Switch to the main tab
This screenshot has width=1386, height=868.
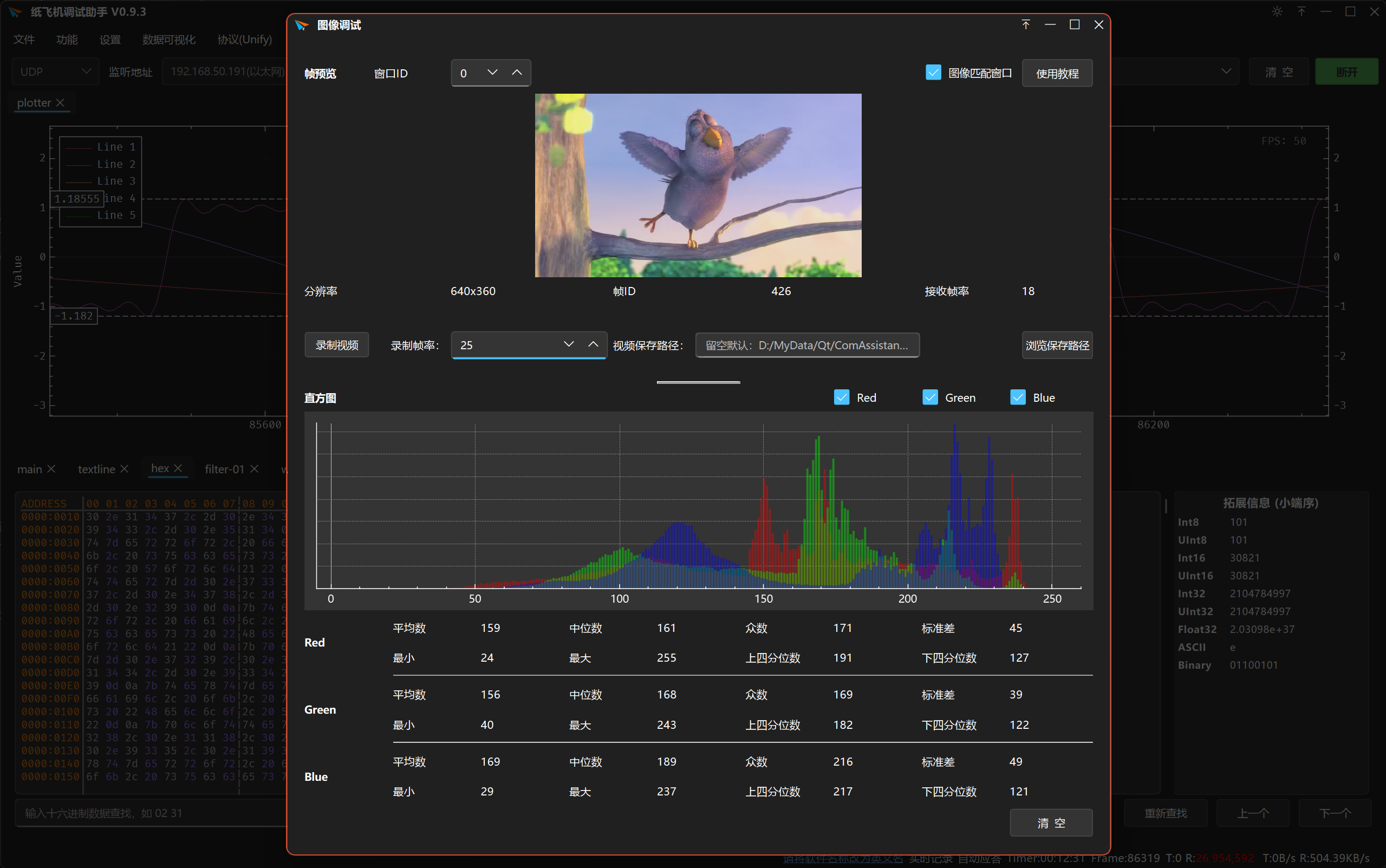29,469
